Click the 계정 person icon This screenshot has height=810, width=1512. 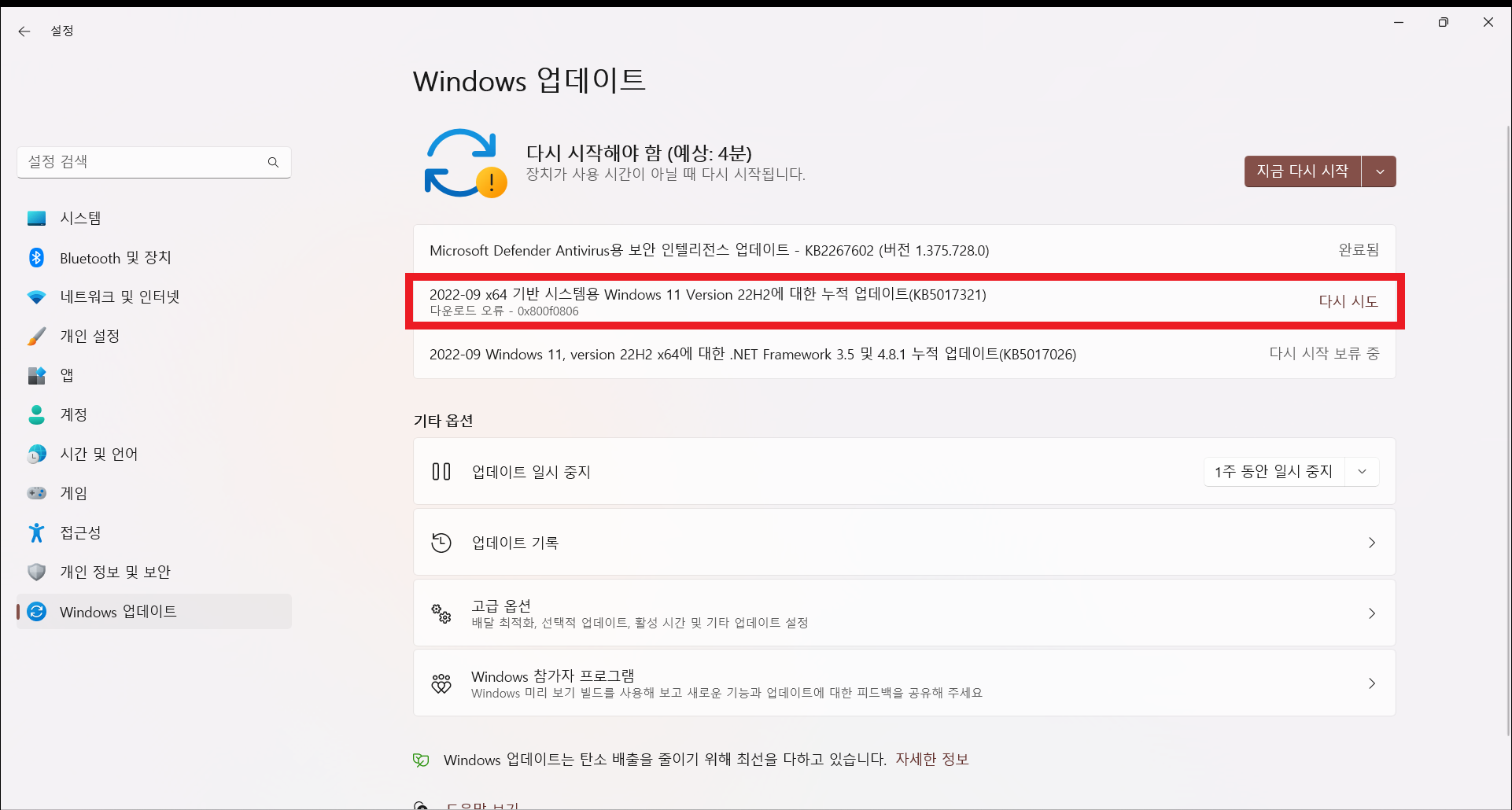36,415
